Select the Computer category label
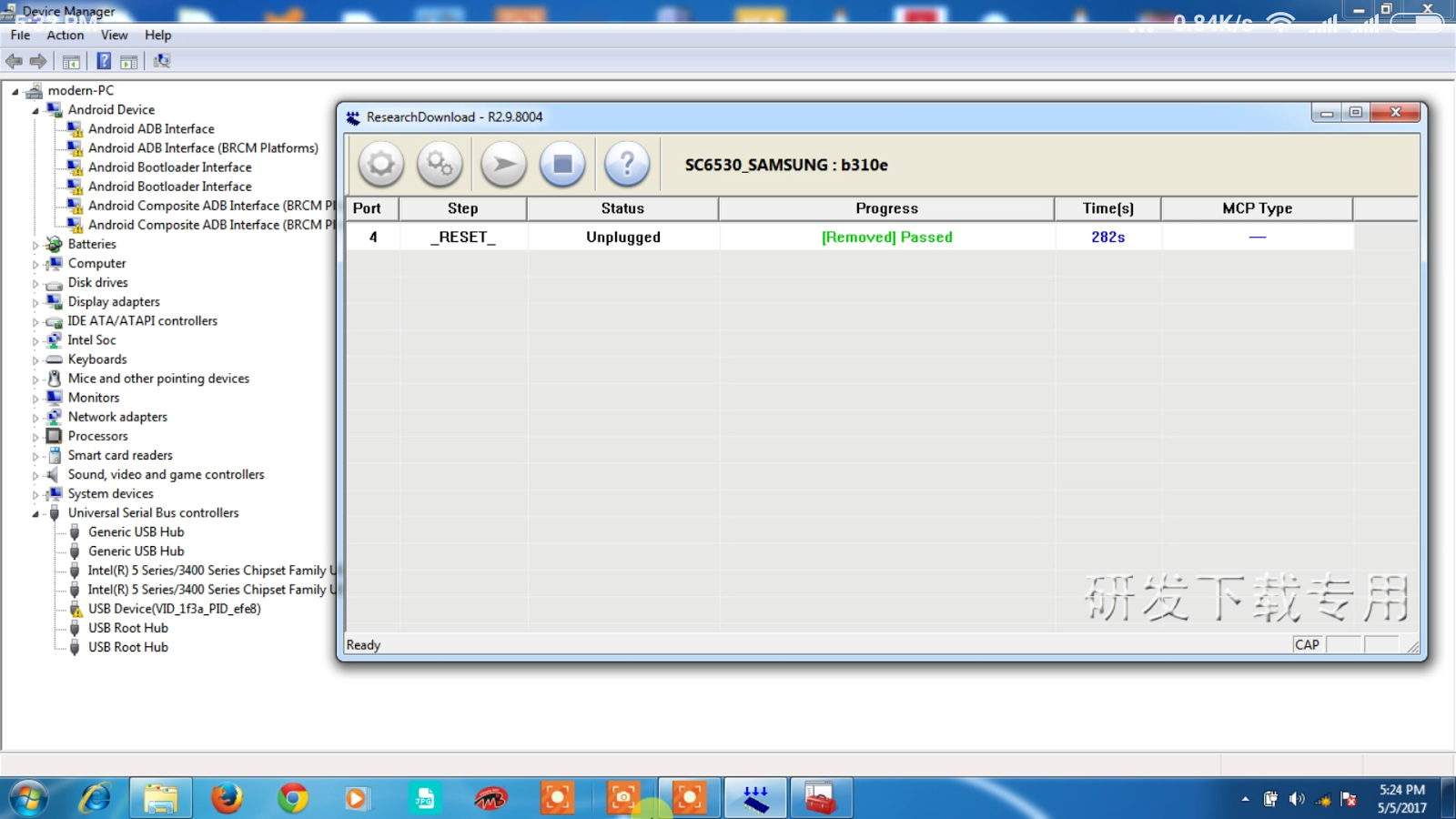1456x819 pixels. coord(96,264)
